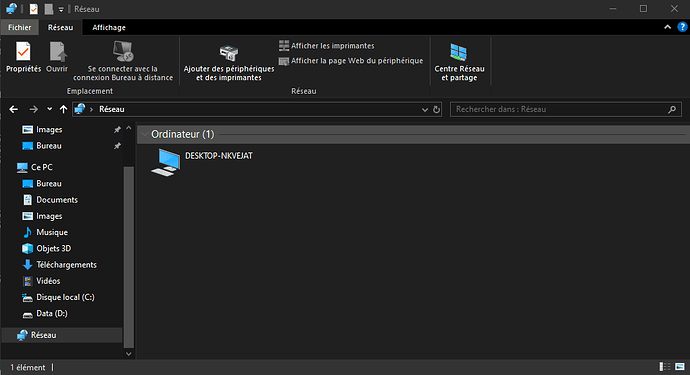Connect with Bureau à distance

123,61
